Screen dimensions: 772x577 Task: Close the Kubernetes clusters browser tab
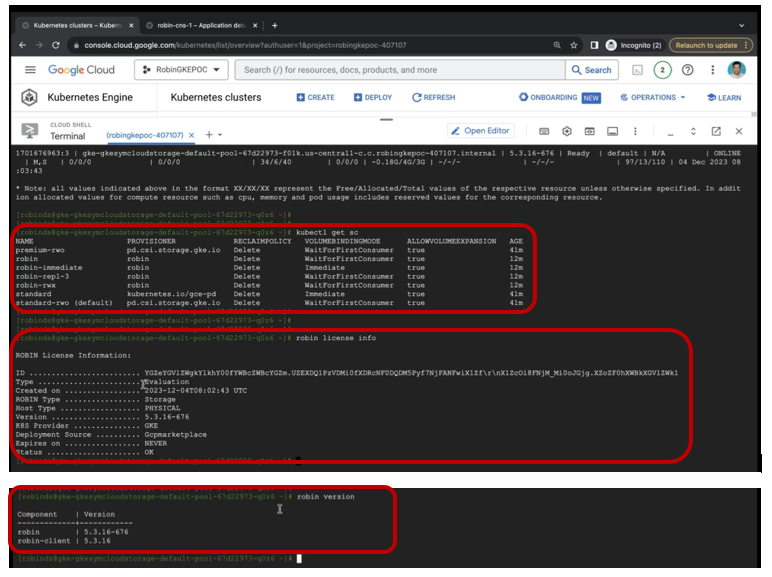click(x=131, y=25)
